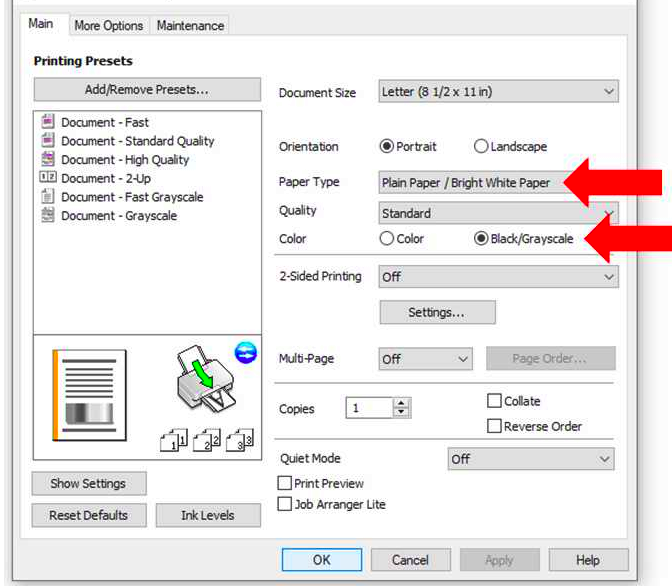Select the Document - Fast preset icon
672x586 pixels.
47,122
